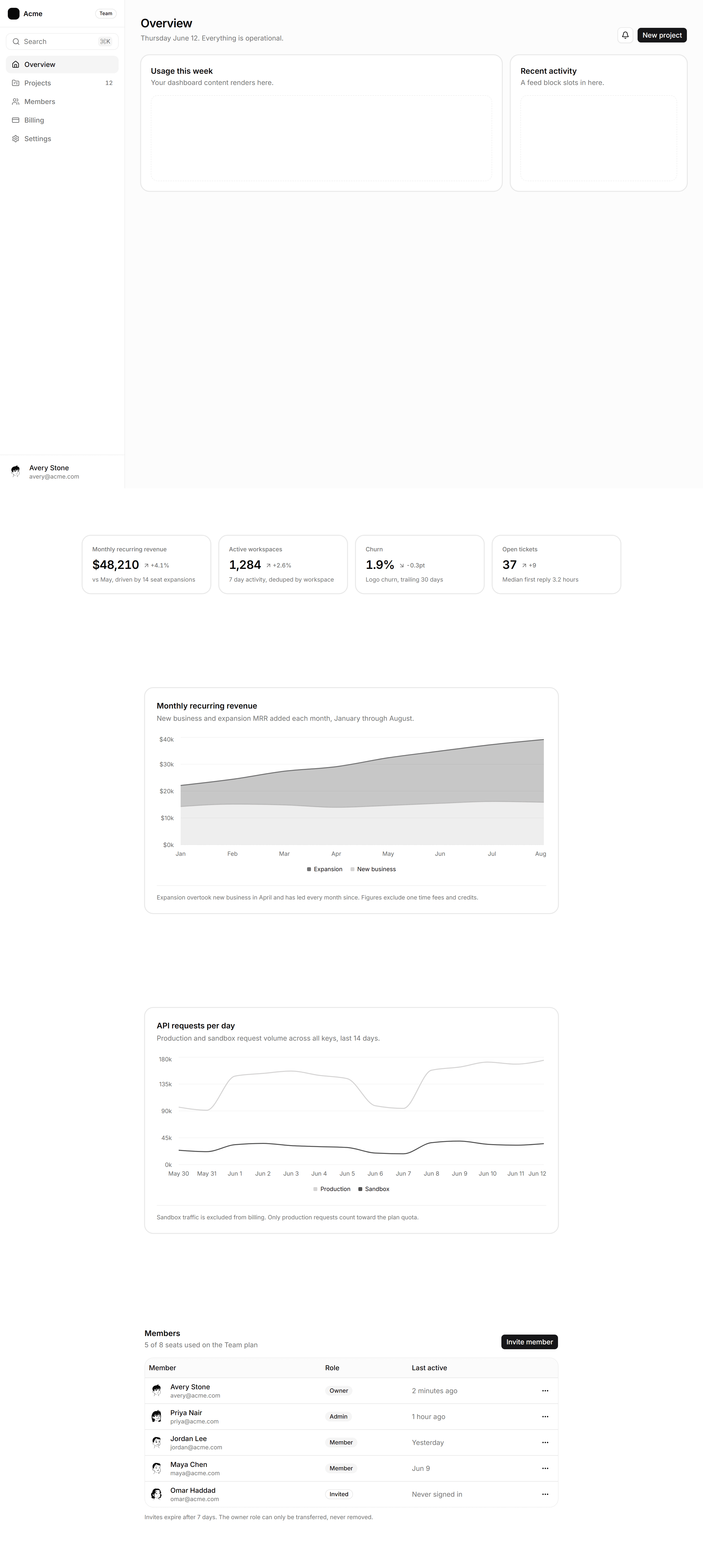Click the 'Usage this week' card title
This screenshot has height=1568, width=703.
tap(182, 71)
